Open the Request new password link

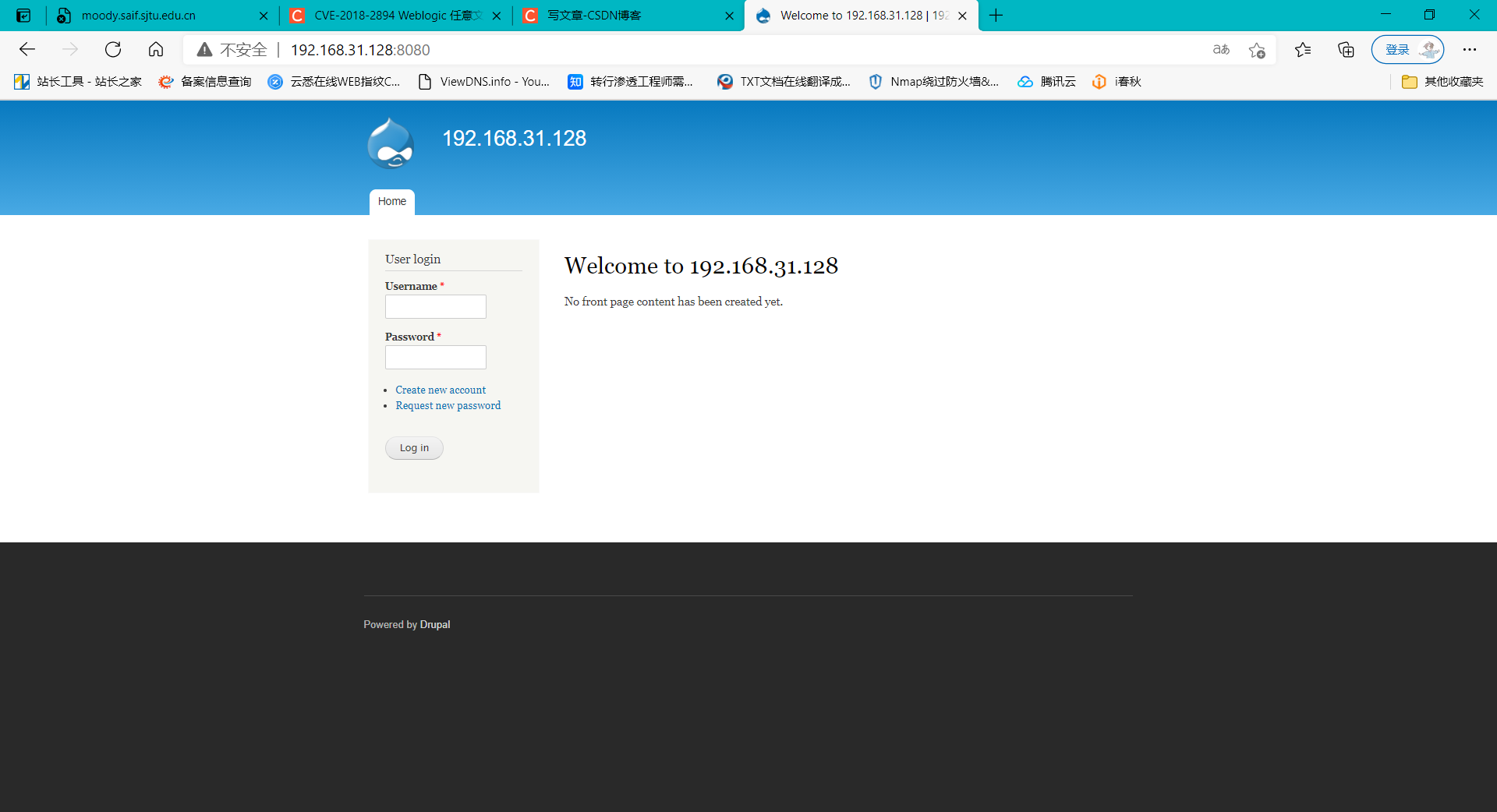(448, 405)
